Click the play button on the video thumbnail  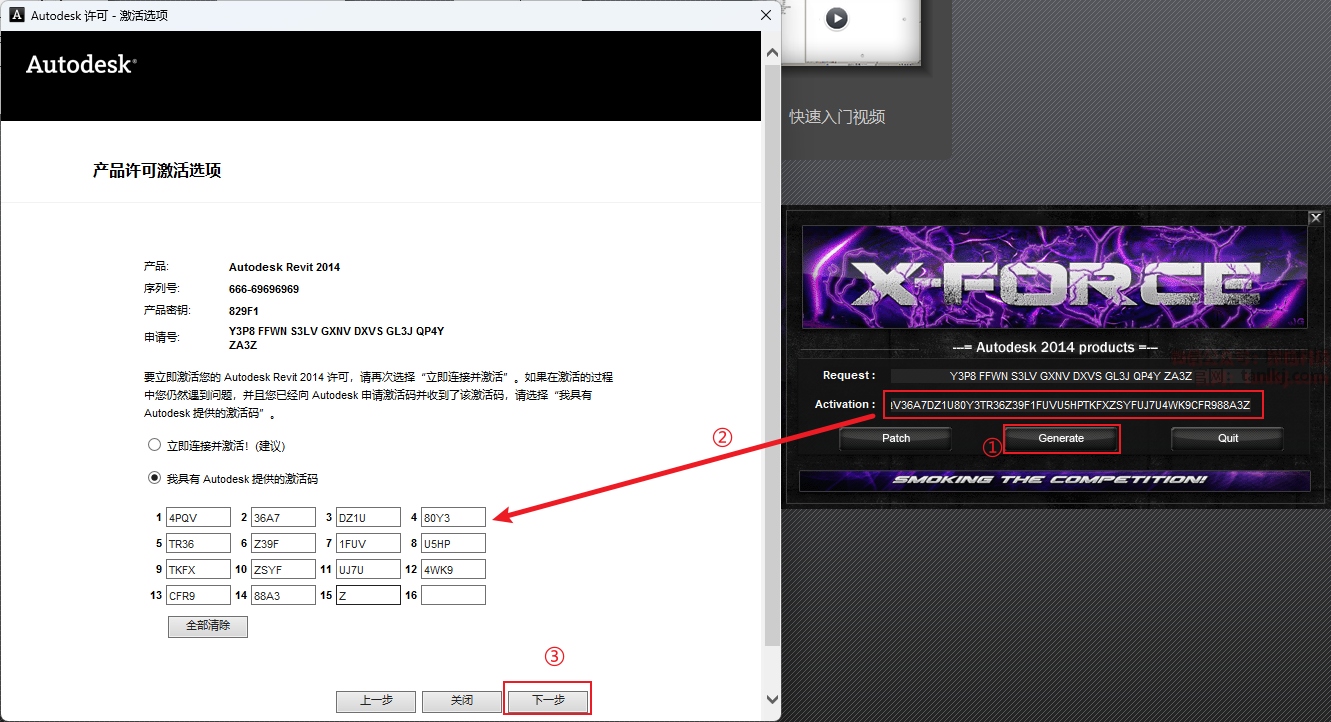point(836,18)
